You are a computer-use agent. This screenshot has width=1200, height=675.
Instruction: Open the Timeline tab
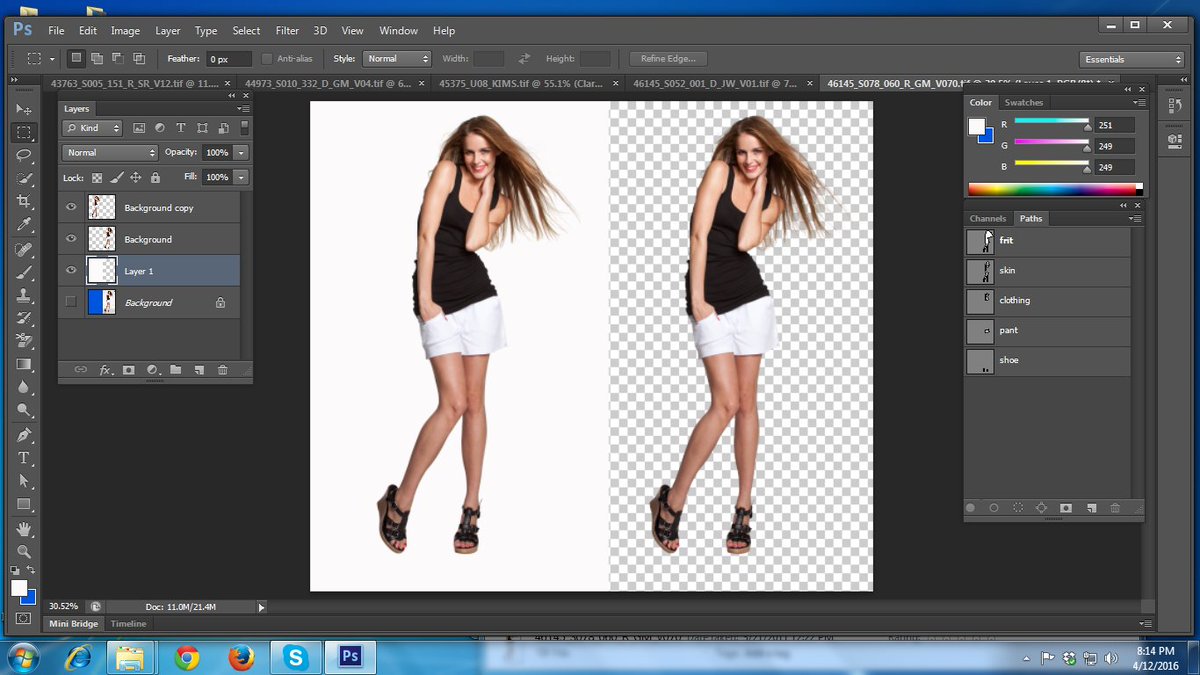(128, 623)
